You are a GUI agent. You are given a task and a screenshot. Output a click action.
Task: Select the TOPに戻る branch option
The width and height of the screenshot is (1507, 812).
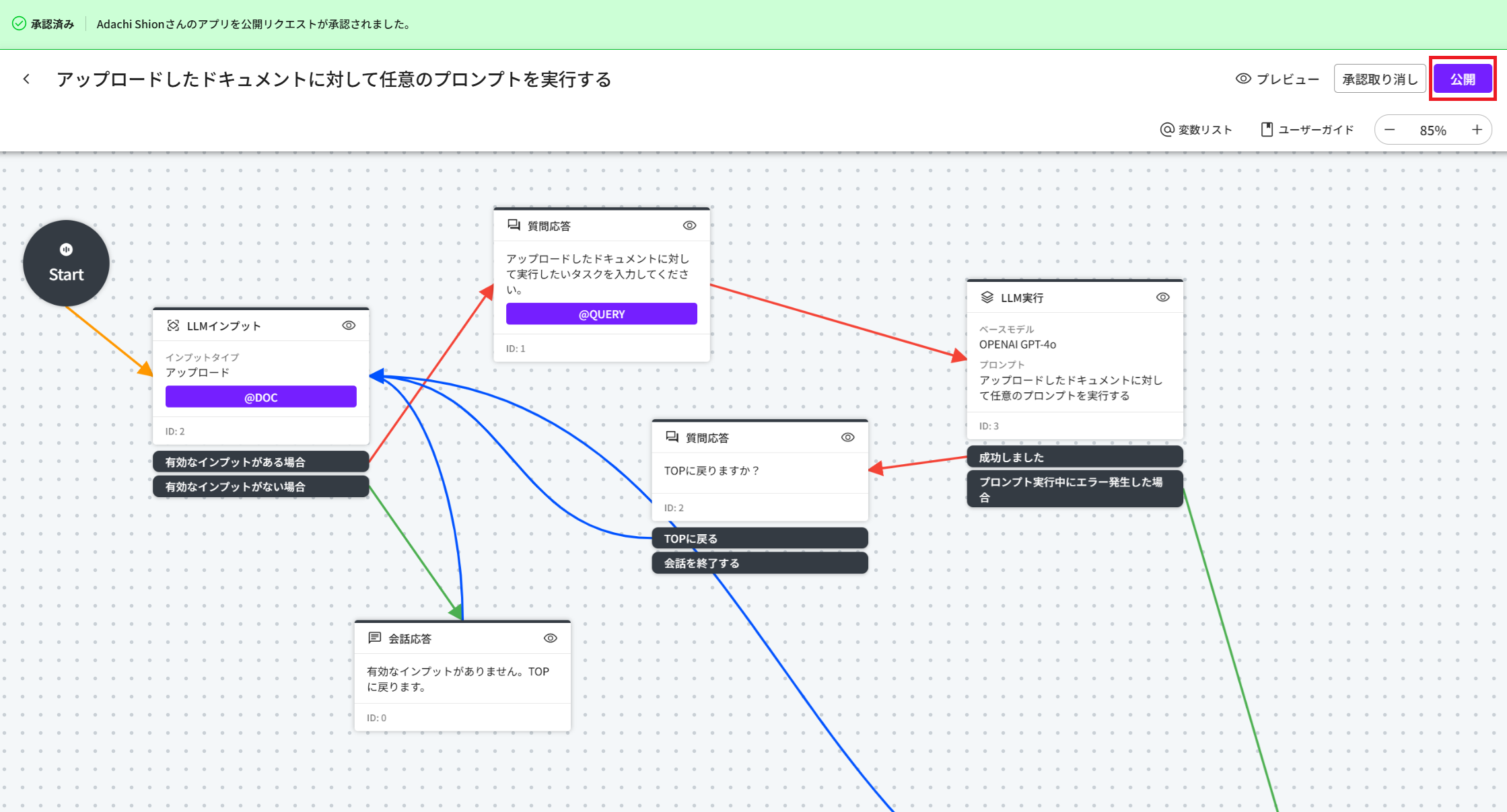759,538
